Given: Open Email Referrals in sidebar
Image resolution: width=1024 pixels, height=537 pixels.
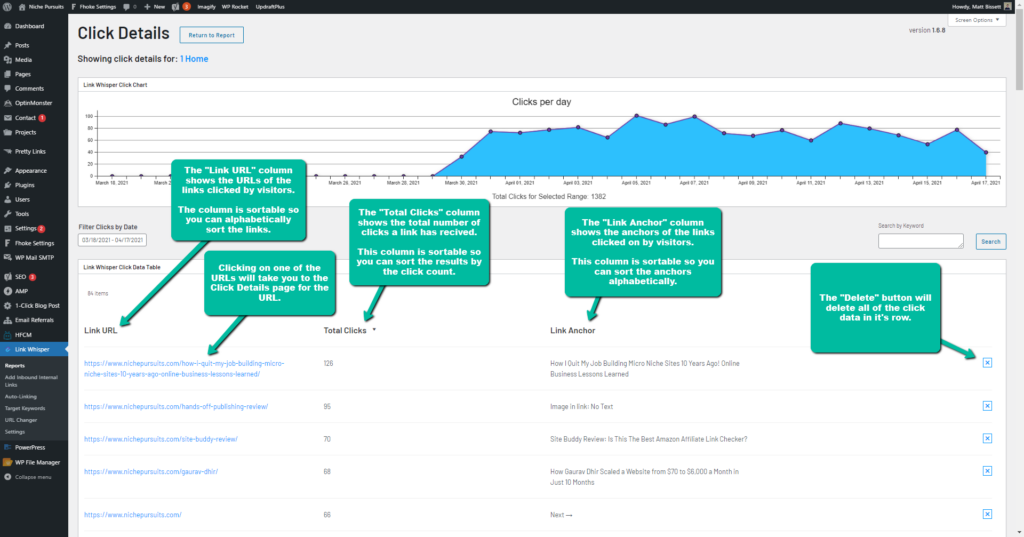Looking at the screenshot, I should coord(34,320).
